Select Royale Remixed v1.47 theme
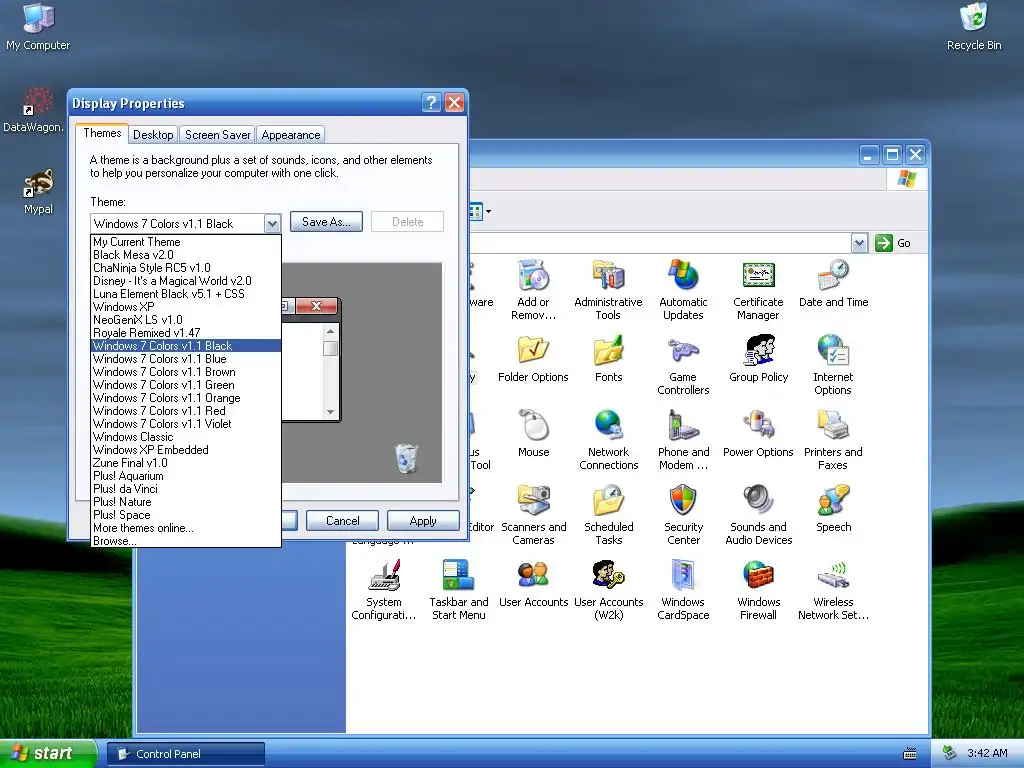1024x768 pixels. [x=186, y=333]
